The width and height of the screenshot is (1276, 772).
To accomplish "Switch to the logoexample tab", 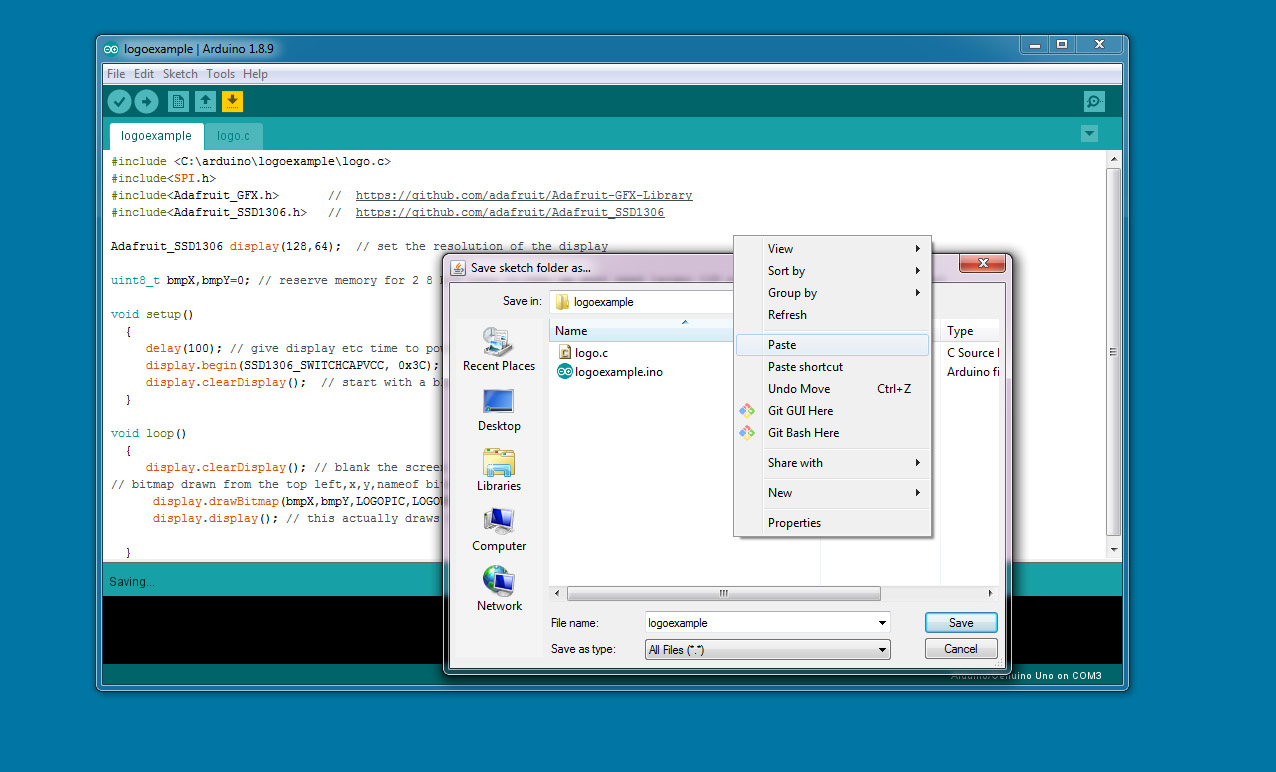I will coord(156,136).
